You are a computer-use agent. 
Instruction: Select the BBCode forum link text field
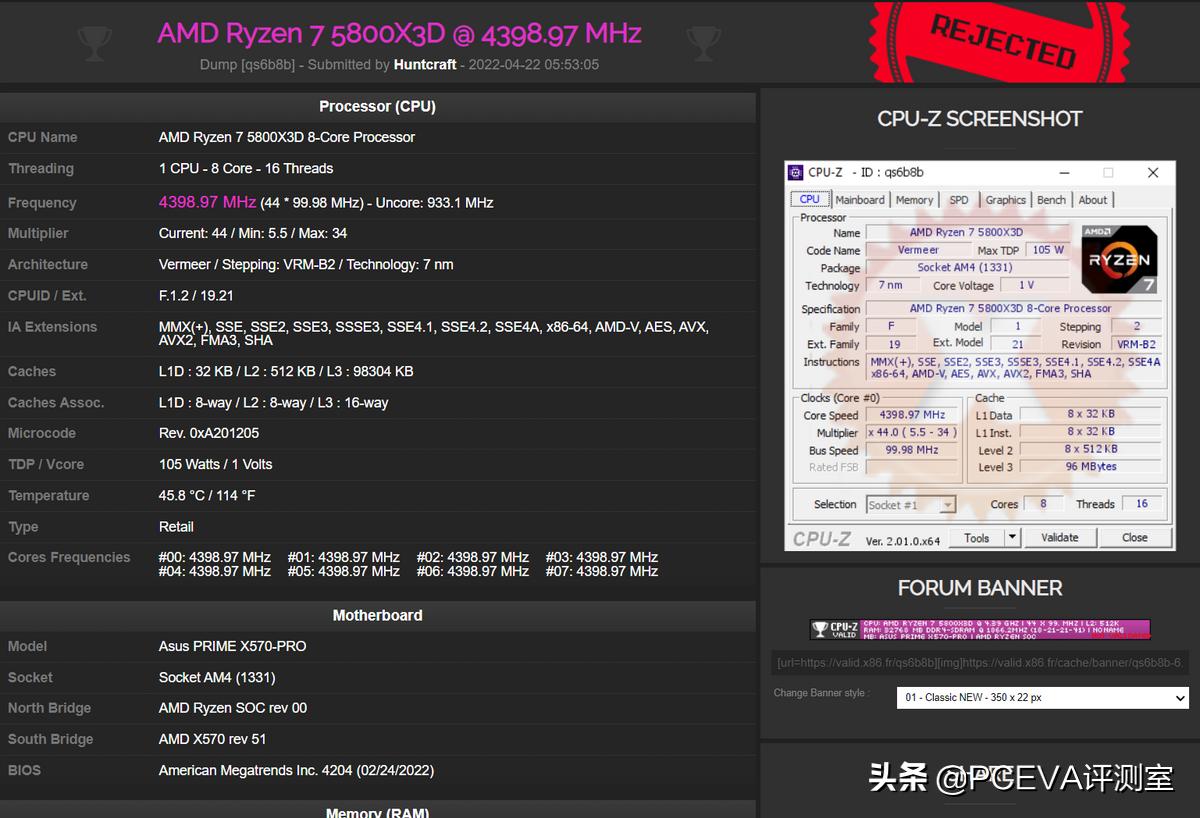click(980, 662)
